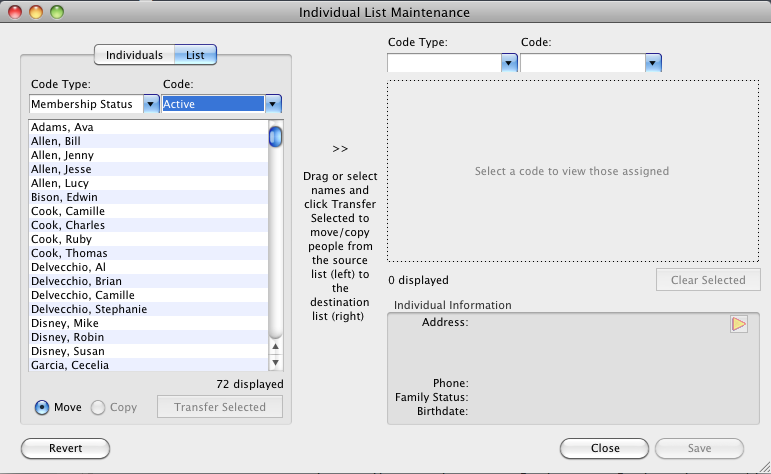The width and height of the screenshot is (771, 474).
Task: Click the Clear Selected button
Action: [x=708, y=280]
